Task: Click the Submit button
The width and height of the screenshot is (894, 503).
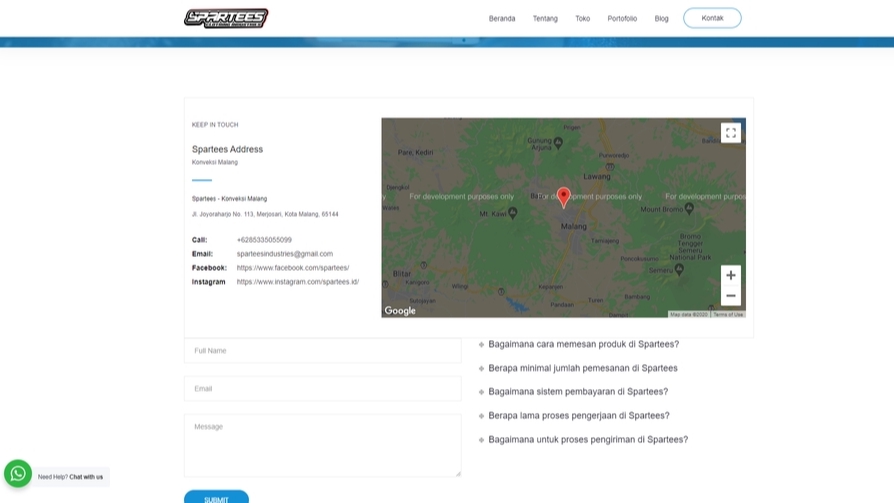Action: coord(216,497)
